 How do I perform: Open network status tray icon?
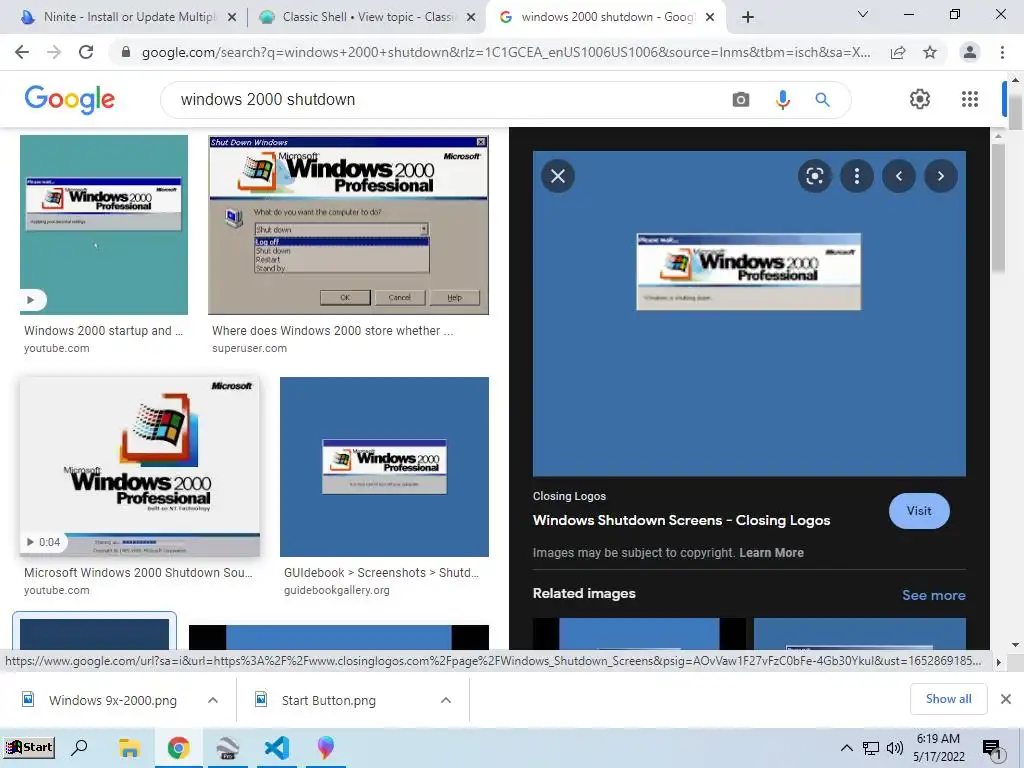(x=871, y=748)
